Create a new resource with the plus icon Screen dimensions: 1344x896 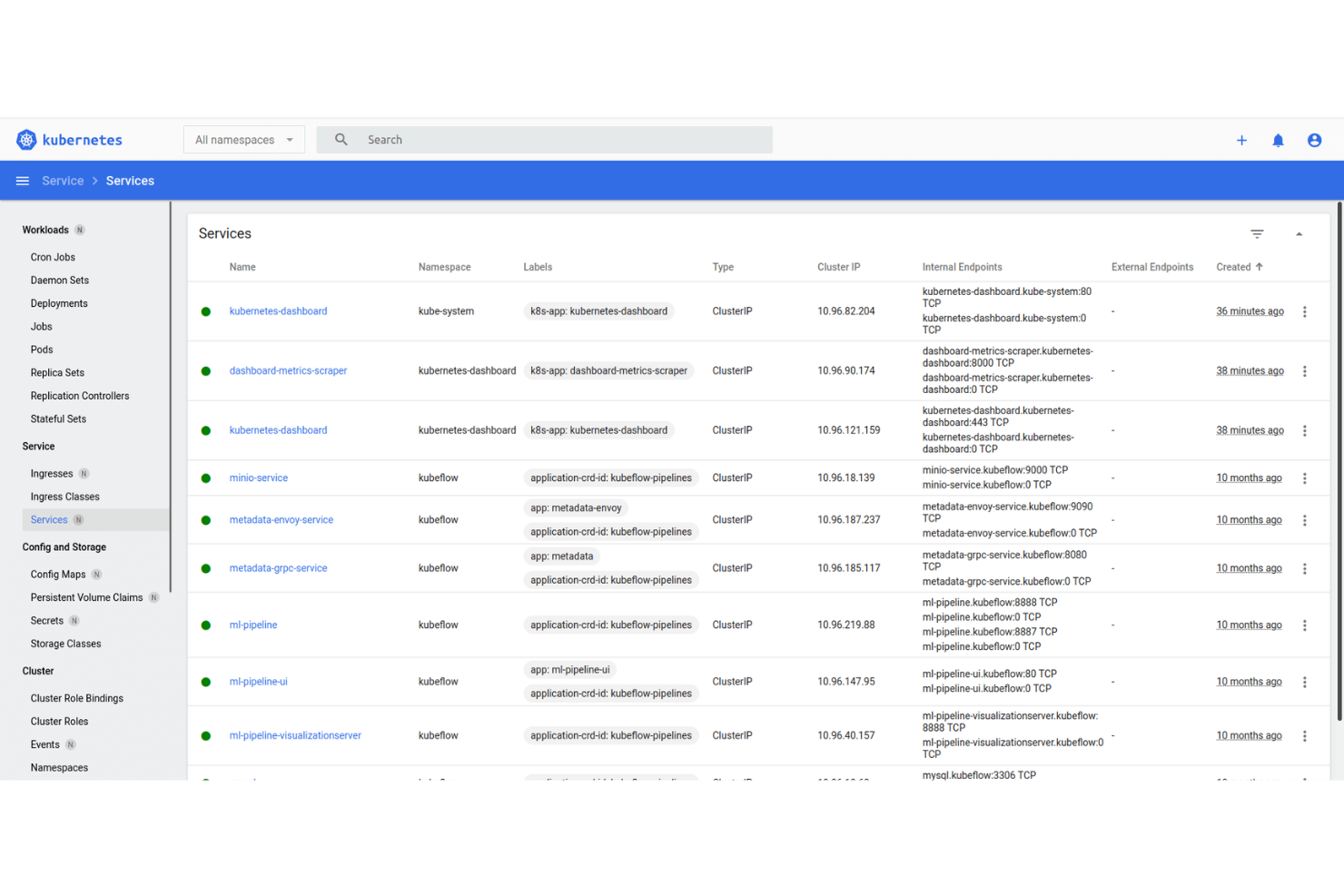tap(1241, 141)
